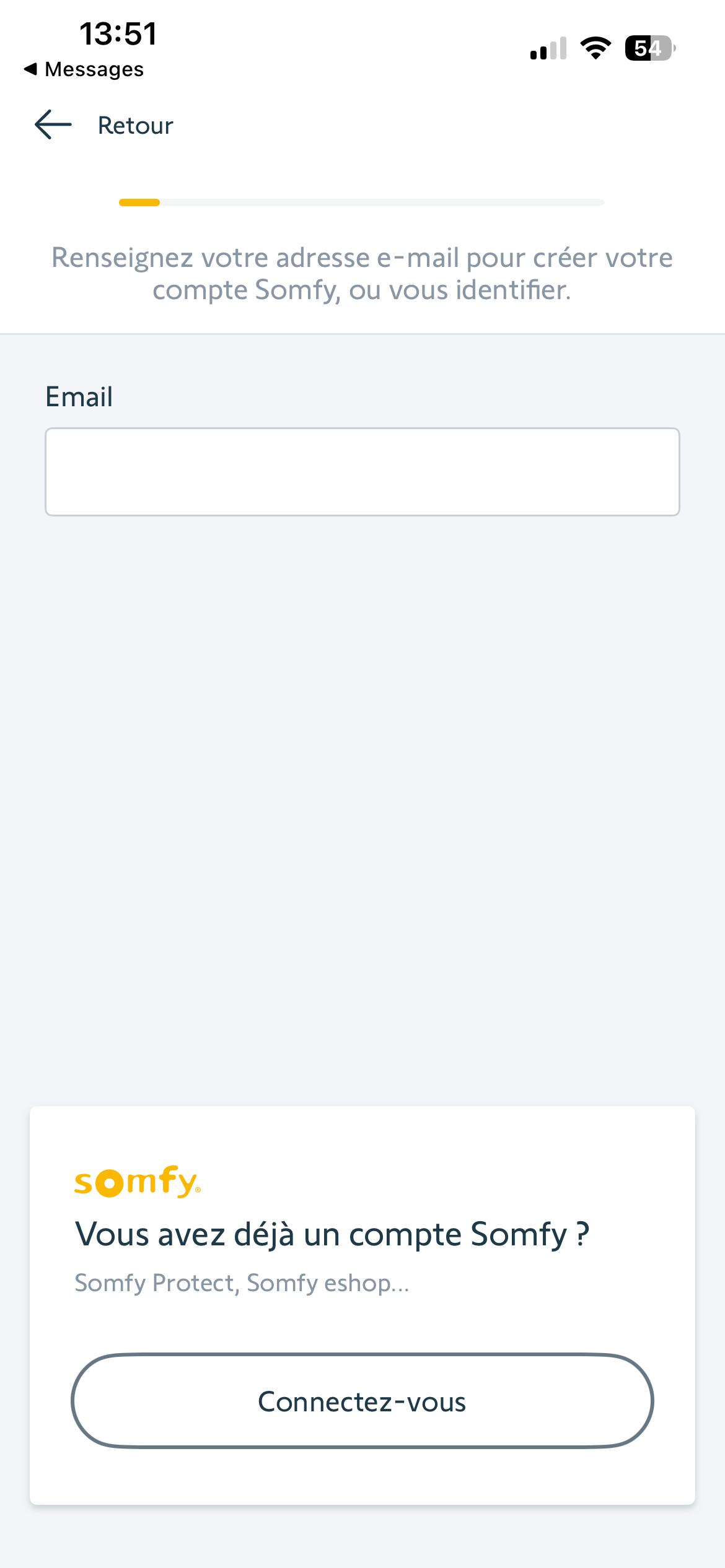The height and width of the screenshot is (1568, 725).
Task: Tap the Messages back triangle icon
Action: 30,69
